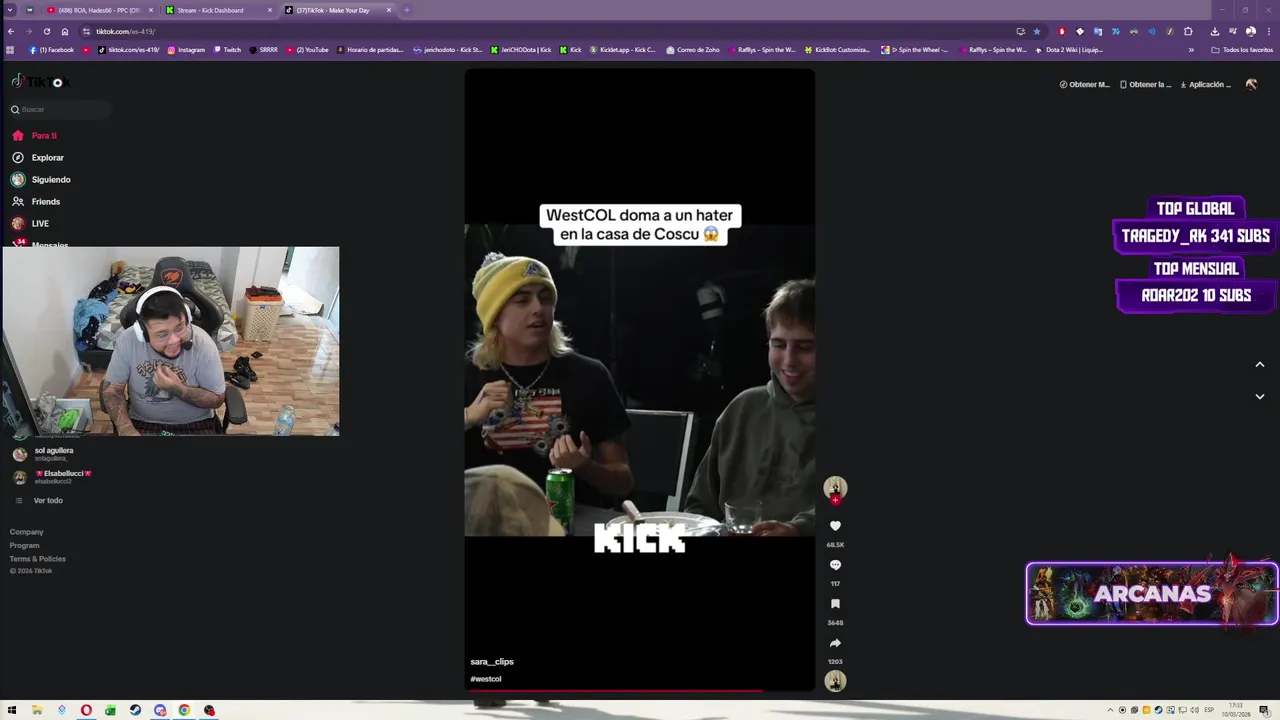Screen dimensions: 1280x720
Task: Open the taskbar clock and date
Action: [1236, 710]
